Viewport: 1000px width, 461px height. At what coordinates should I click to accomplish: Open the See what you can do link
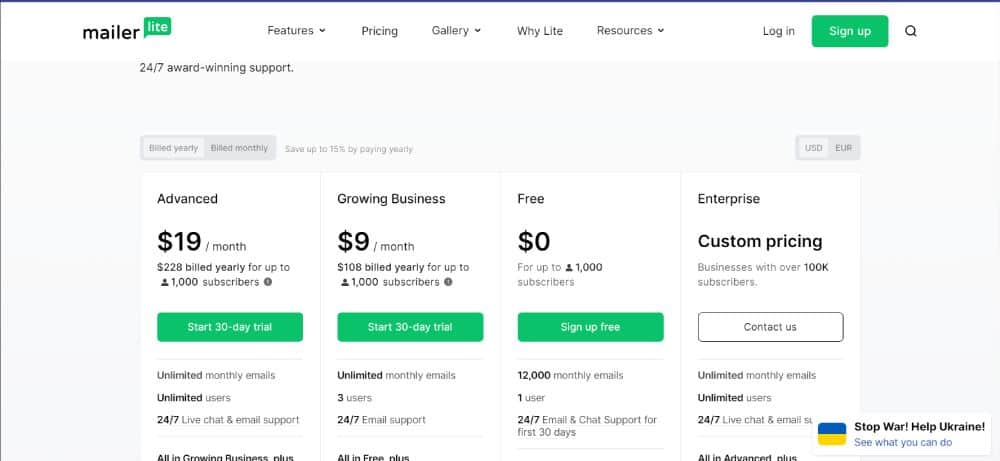click(903, 443)
